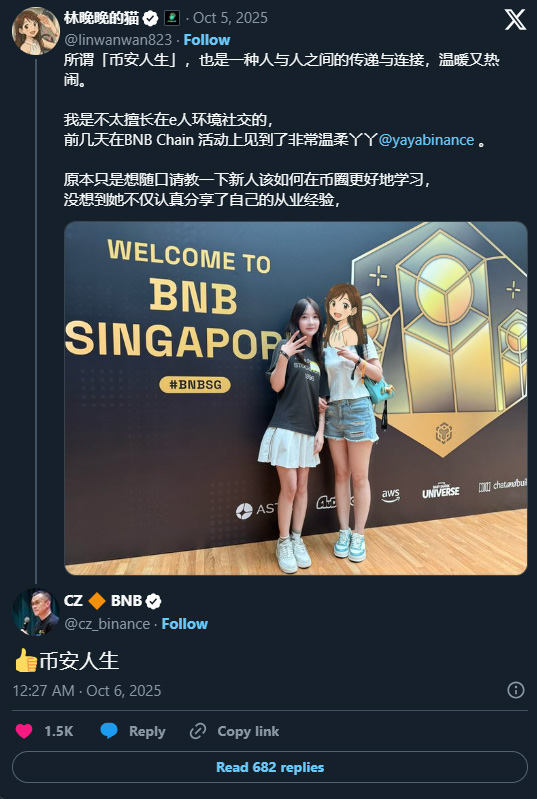The height and width of the screenshot is (799, 537).
Task: Click the blue reply bubble icon
Action: (x=109, y=731)
